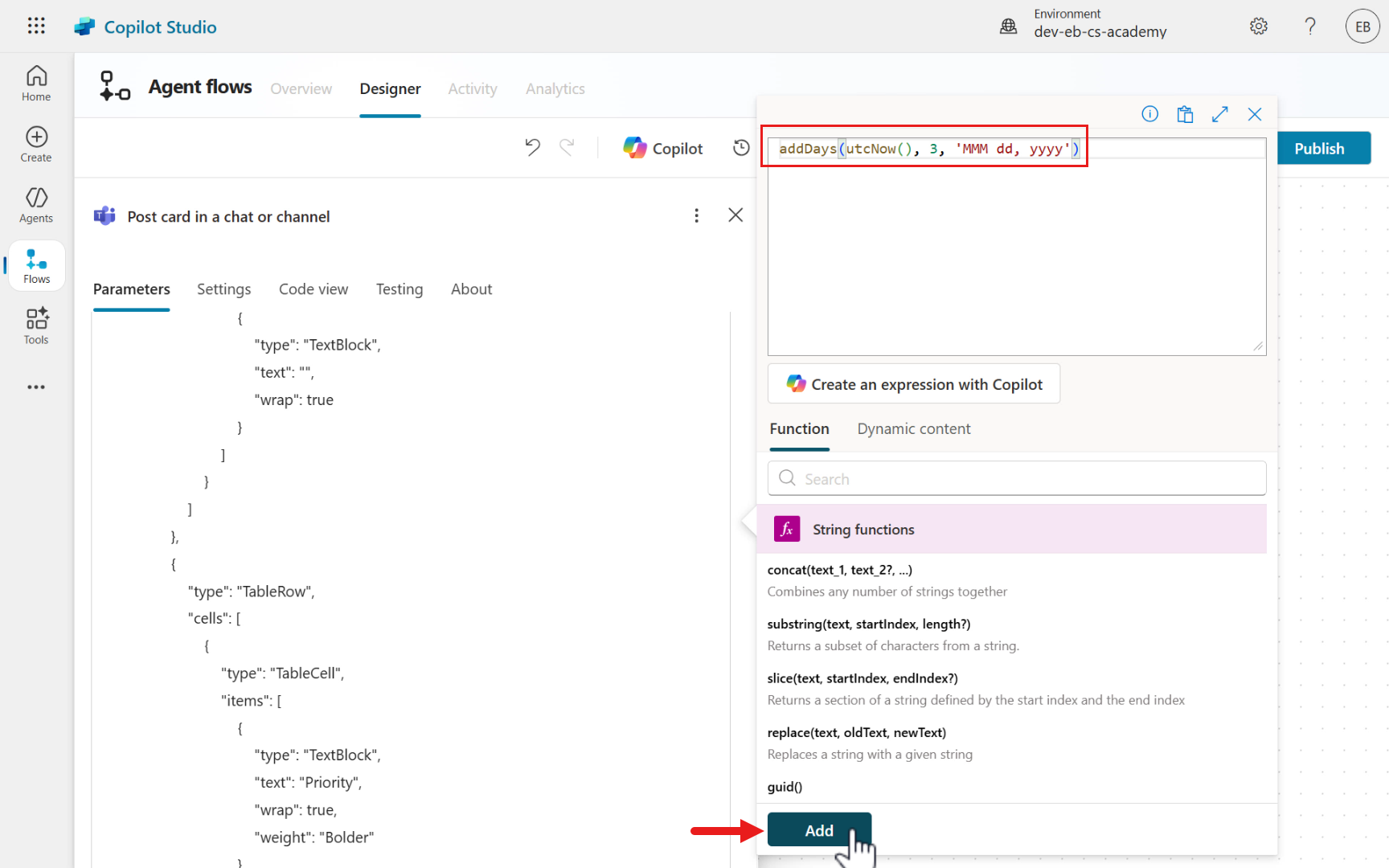Open the Create page from sidebar

pos(36,145)
